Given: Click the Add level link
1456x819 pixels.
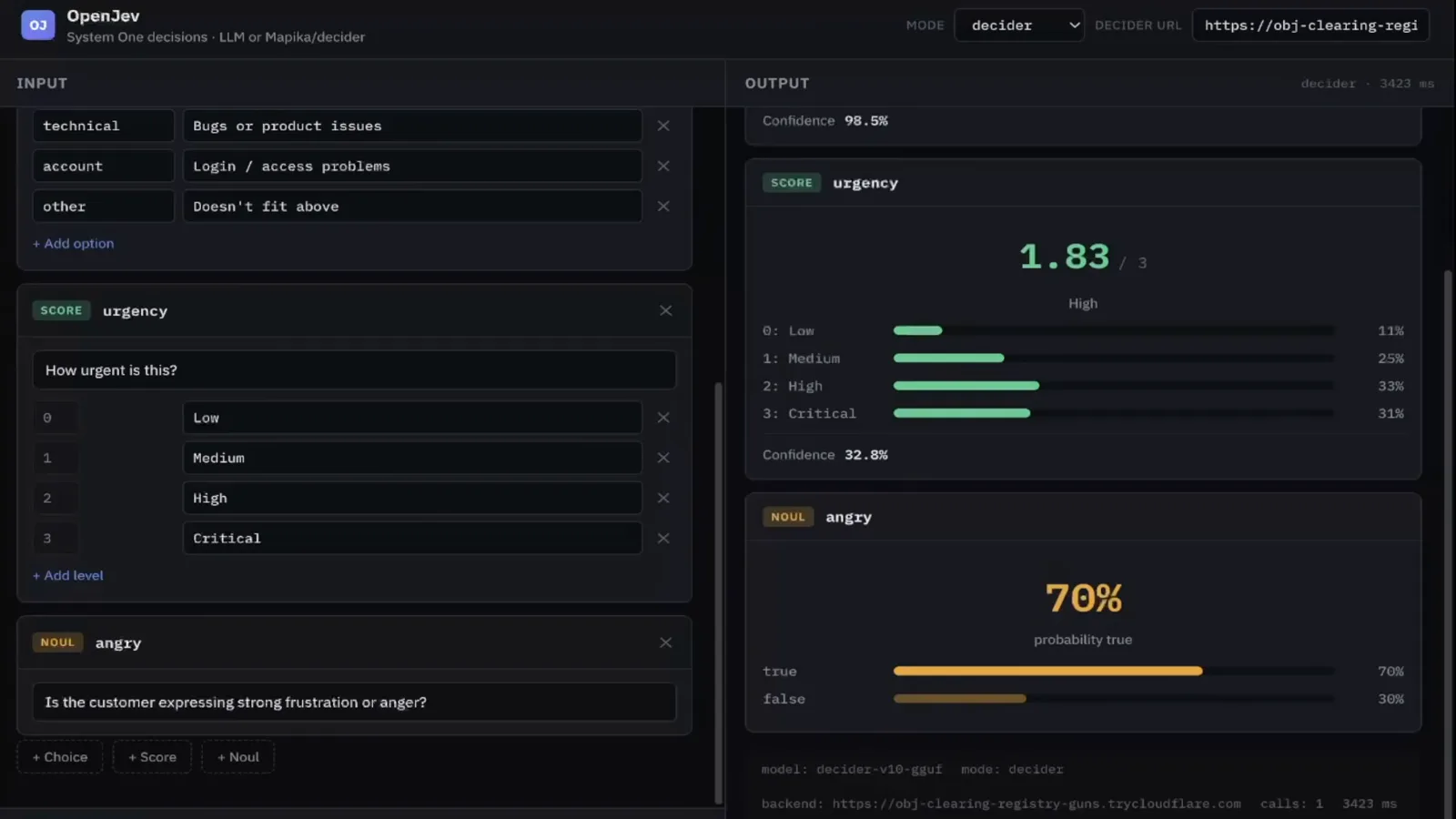Looking at the screenshot, I should point(68,576).
